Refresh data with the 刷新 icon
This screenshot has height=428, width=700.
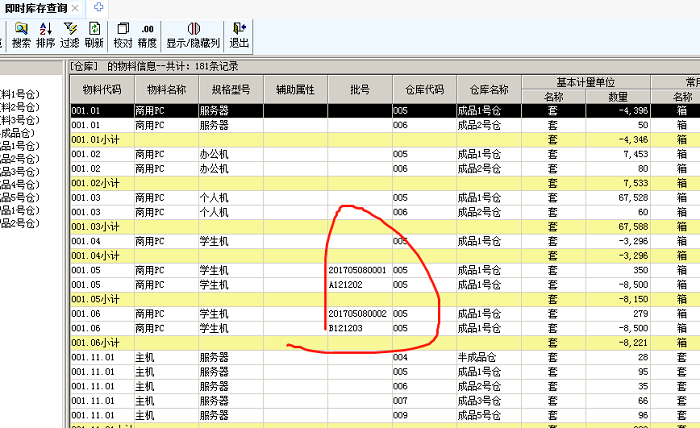point(94,35)
